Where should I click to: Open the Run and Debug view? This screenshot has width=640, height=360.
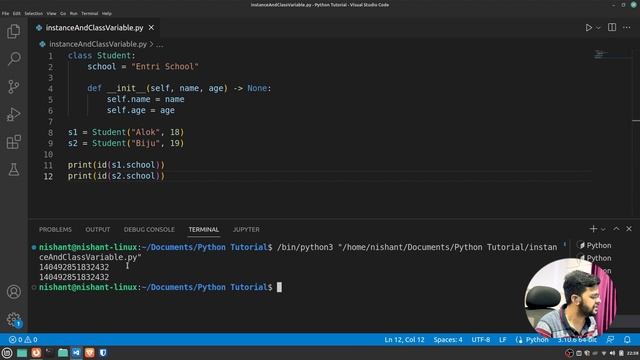[x=13, y=114]
